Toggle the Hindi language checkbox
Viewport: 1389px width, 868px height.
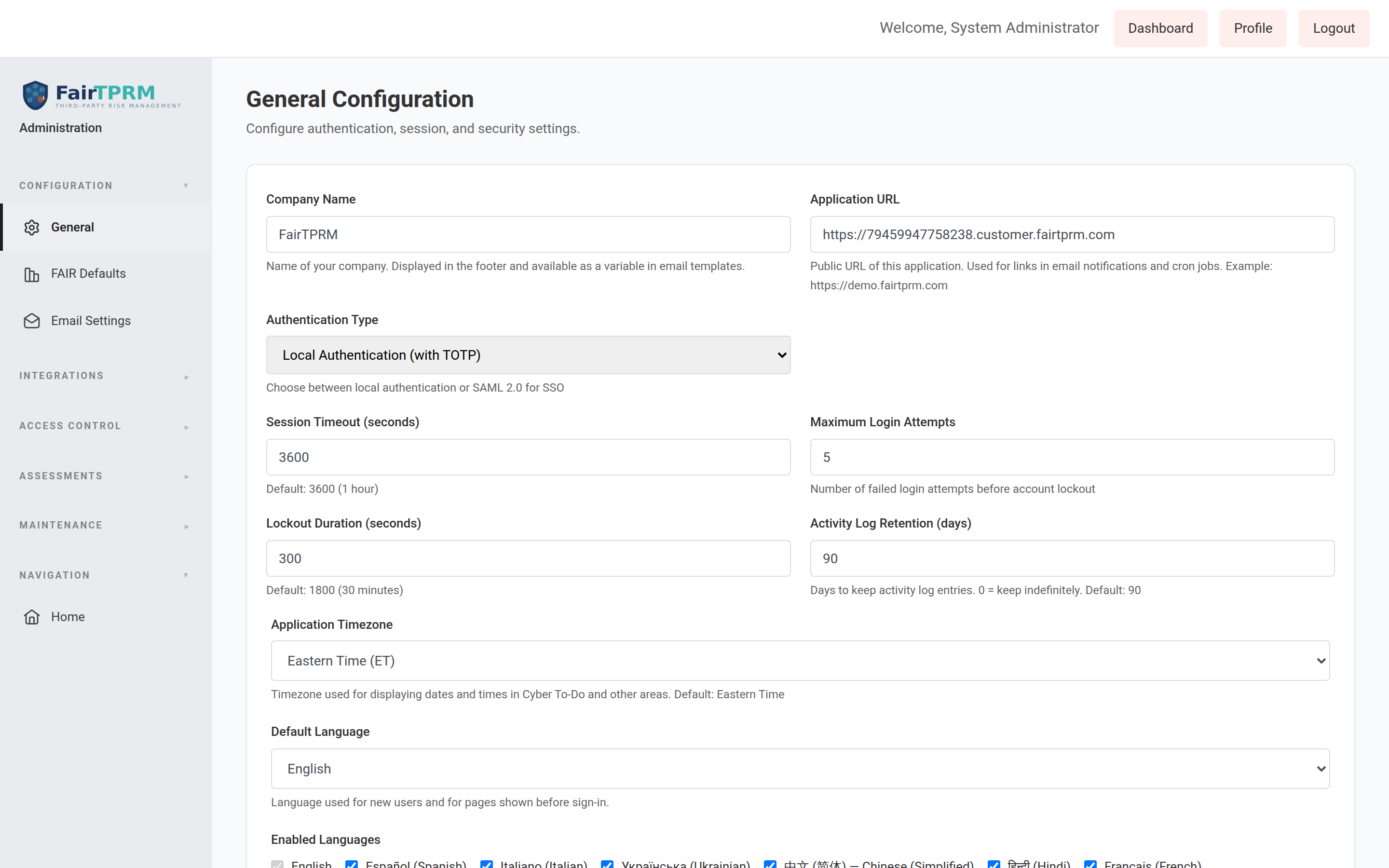pyautogui.click(x=994, y=864)
